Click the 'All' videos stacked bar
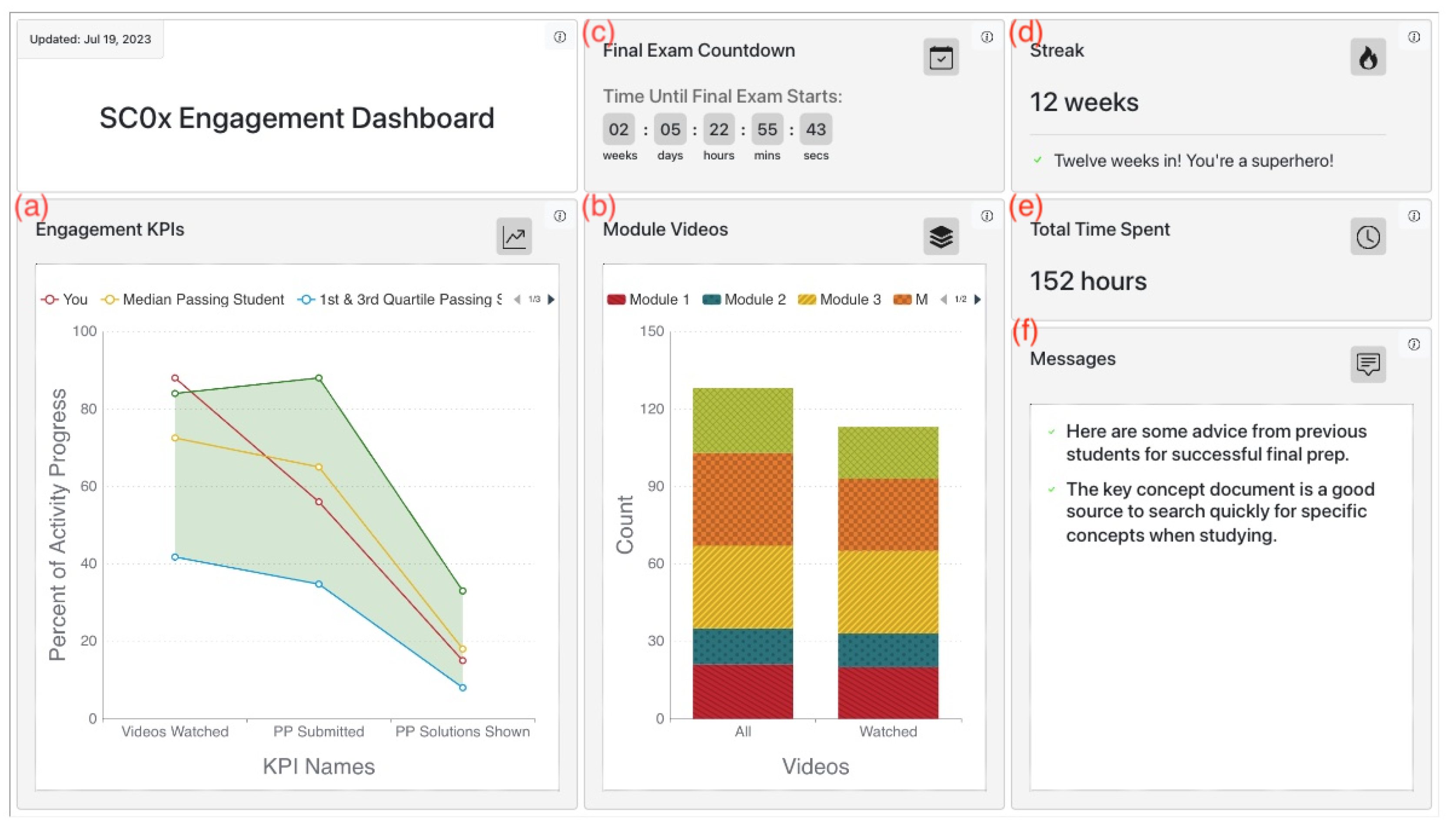Screen dimensions: 1456x825 coord(742,553)
